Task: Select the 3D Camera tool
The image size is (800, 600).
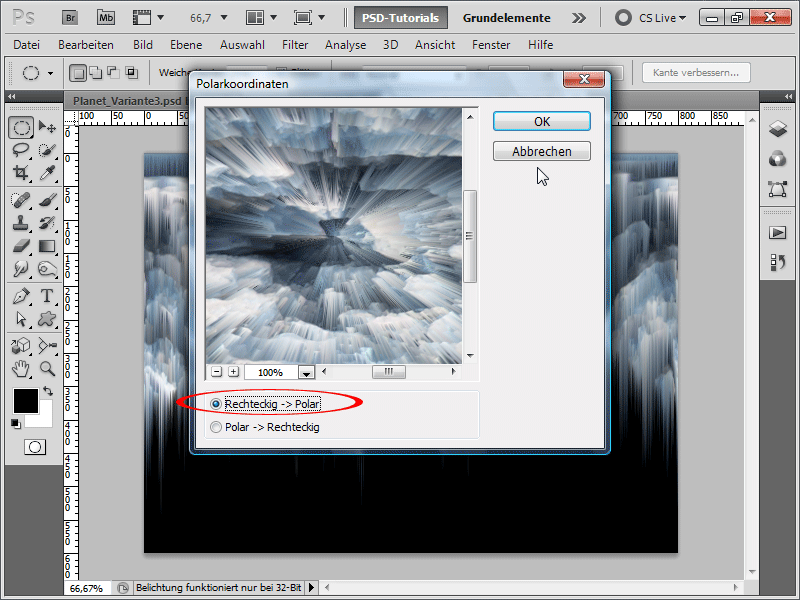Action: pos(47,345)
